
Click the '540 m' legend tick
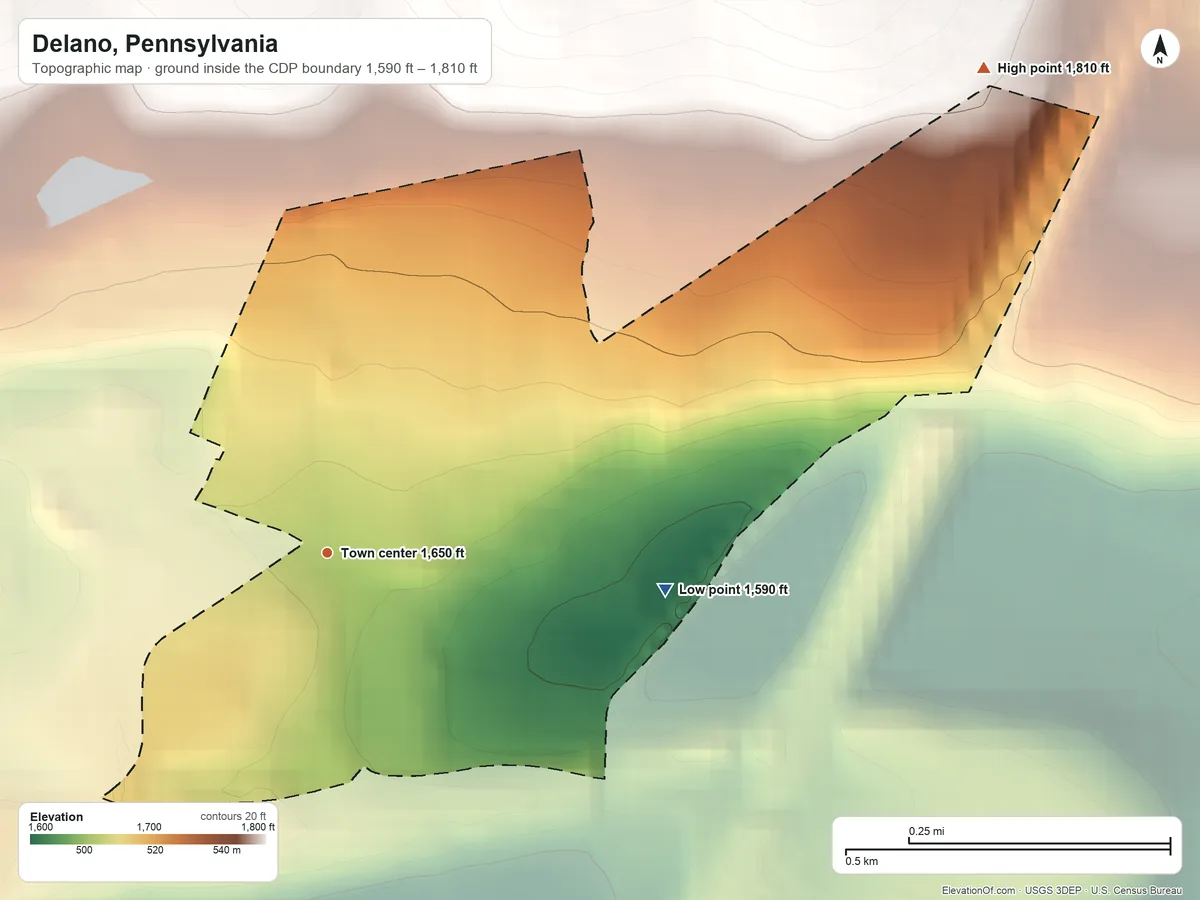(x=226, y=851)
